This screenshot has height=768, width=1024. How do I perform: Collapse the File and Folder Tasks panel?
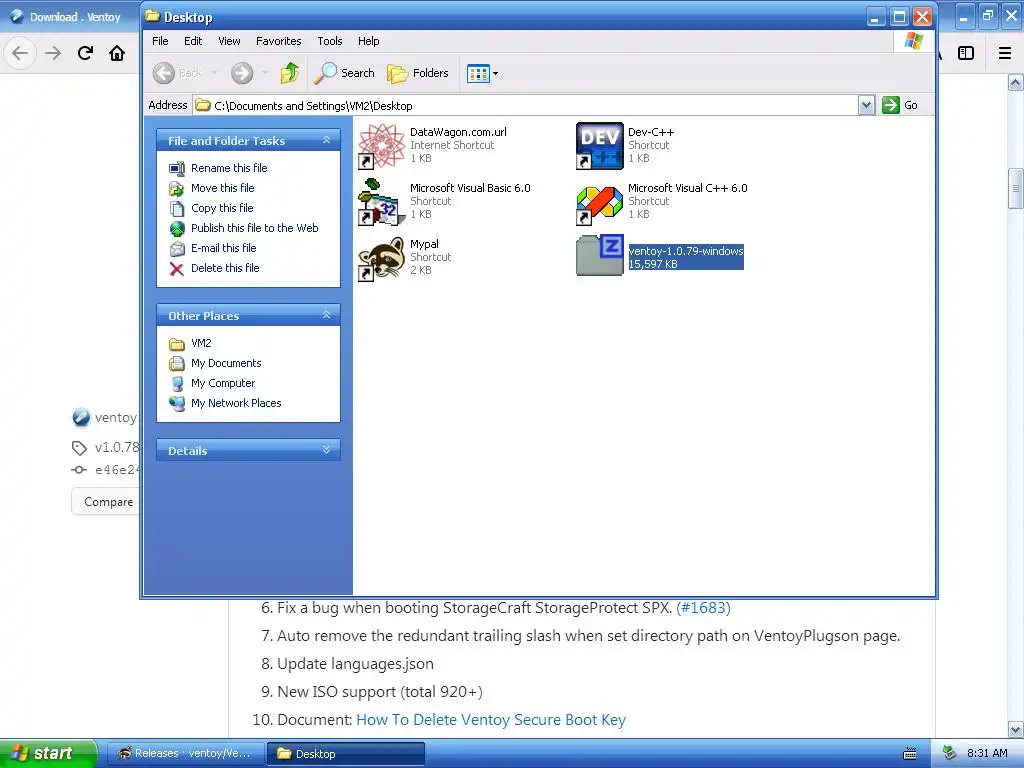[x=327, y=140]
